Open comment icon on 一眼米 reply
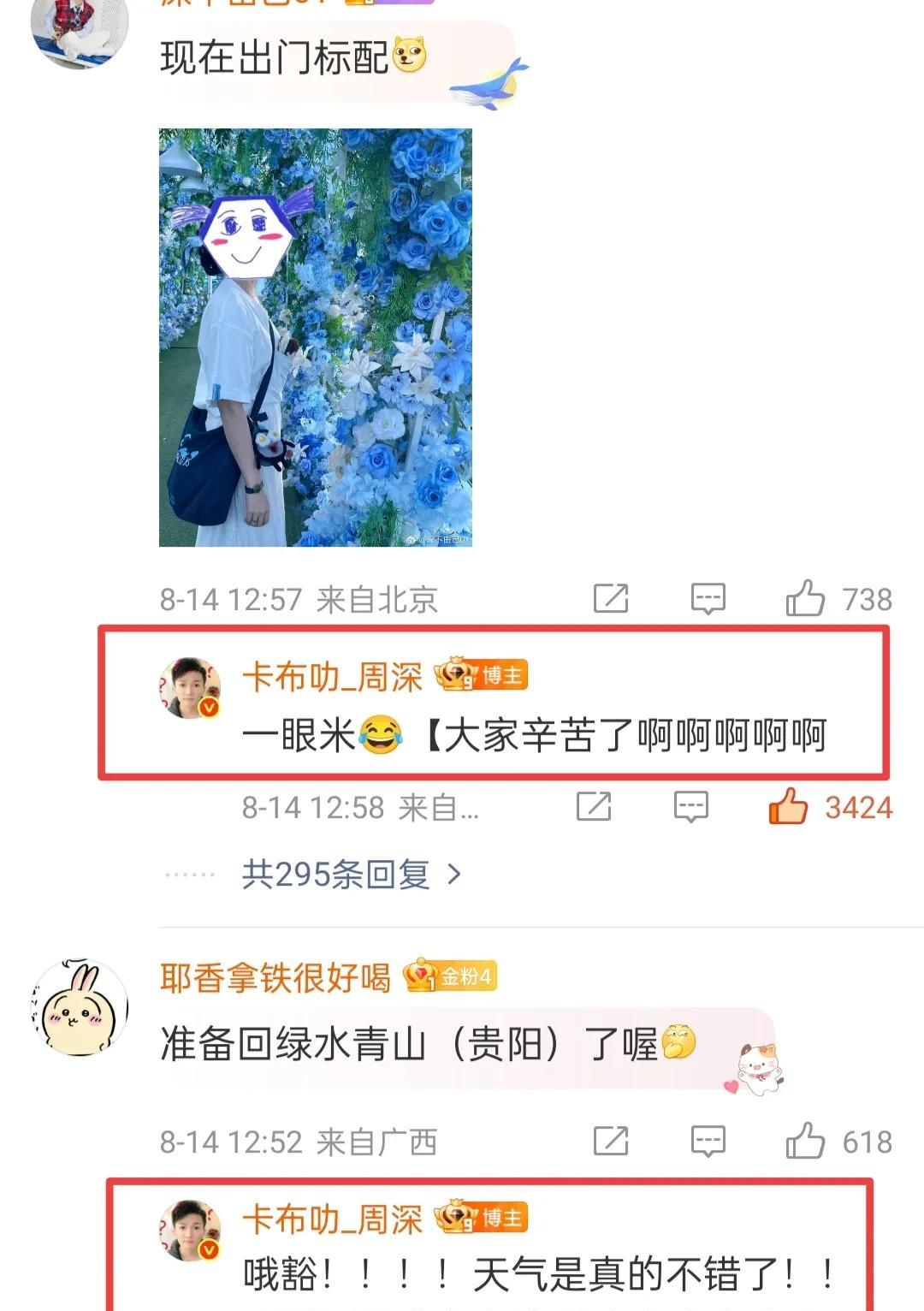Image resolution: width=924 pixels, height=1311 pixels. click(690, 806)
